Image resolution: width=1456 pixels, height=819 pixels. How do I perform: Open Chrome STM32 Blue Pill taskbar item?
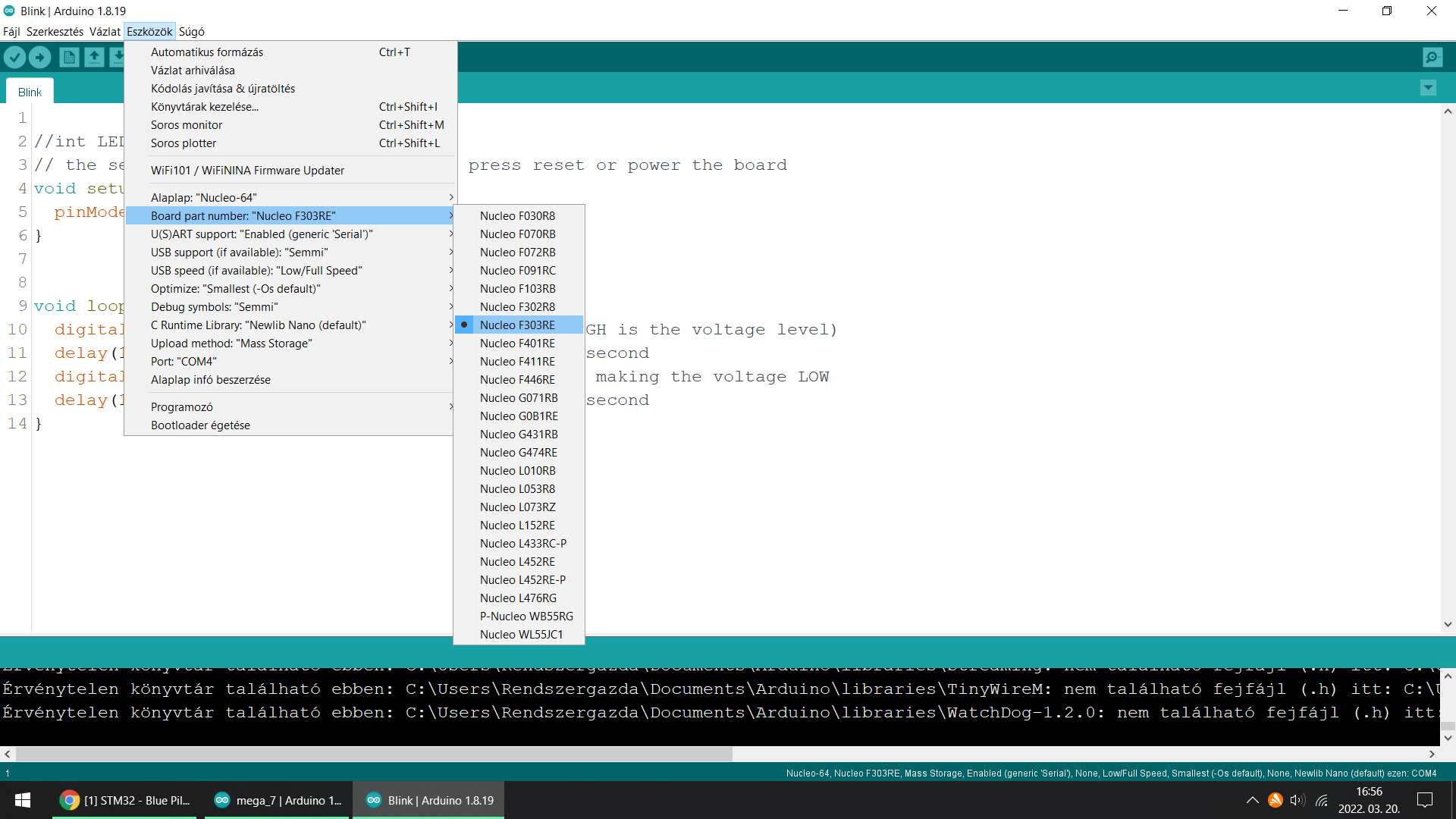[125, 800]
